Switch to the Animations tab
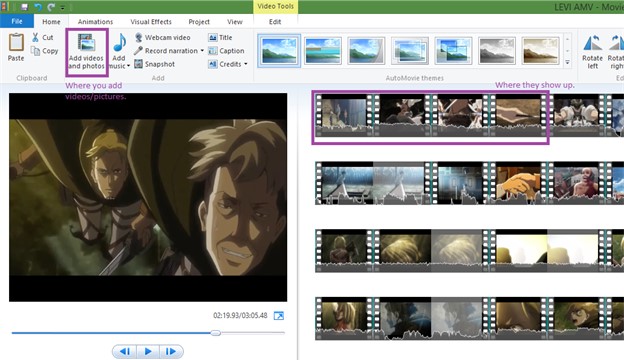 pos(96,22)
